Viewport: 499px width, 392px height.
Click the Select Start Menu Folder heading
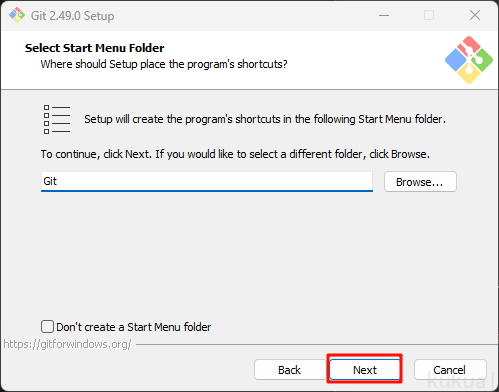click(x=94, y=48)
